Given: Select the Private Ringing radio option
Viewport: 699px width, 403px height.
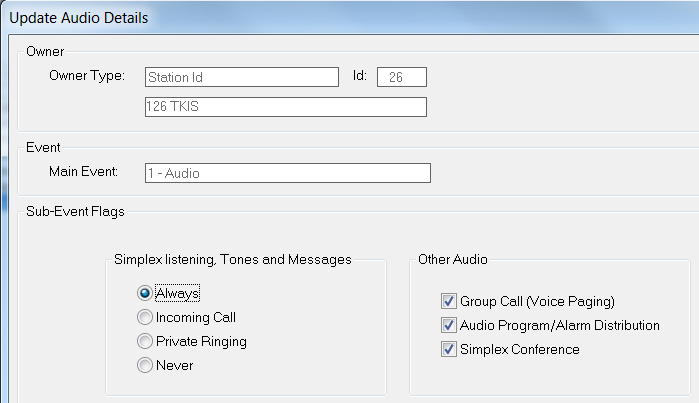Looking at the screenshot, I should click(x=146, y=341).
